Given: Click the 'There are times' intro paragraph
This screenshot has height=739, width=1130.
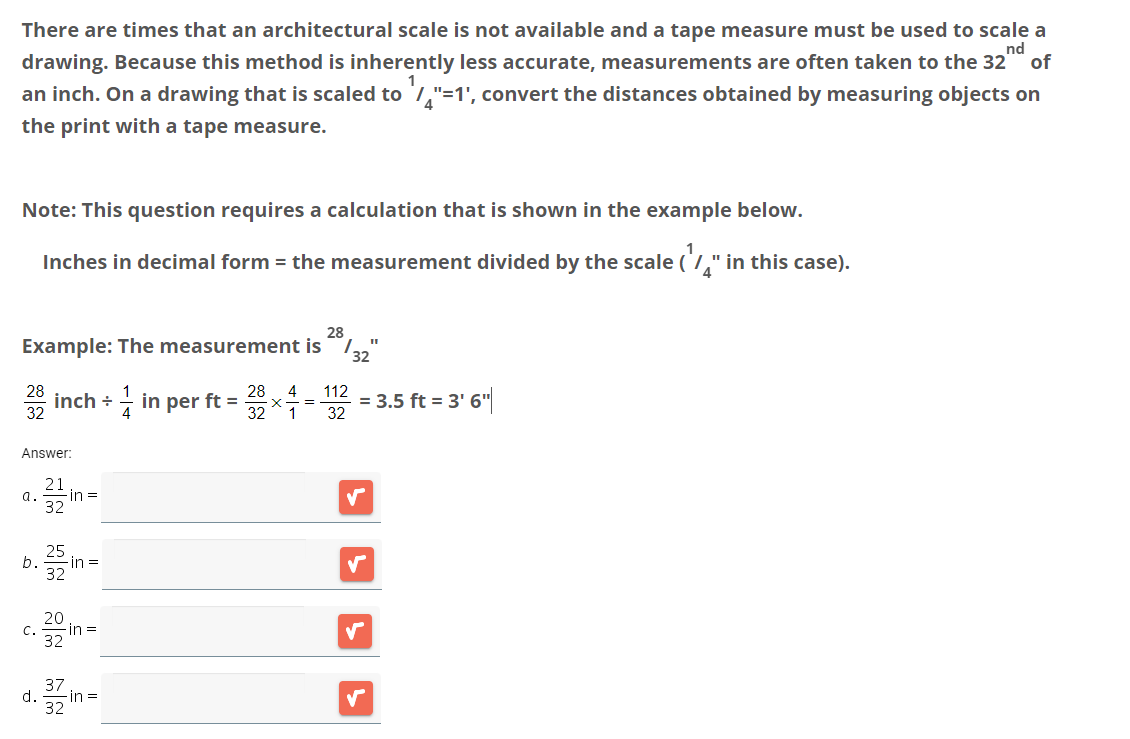Looking at the screenshot, I should [536, 78].
